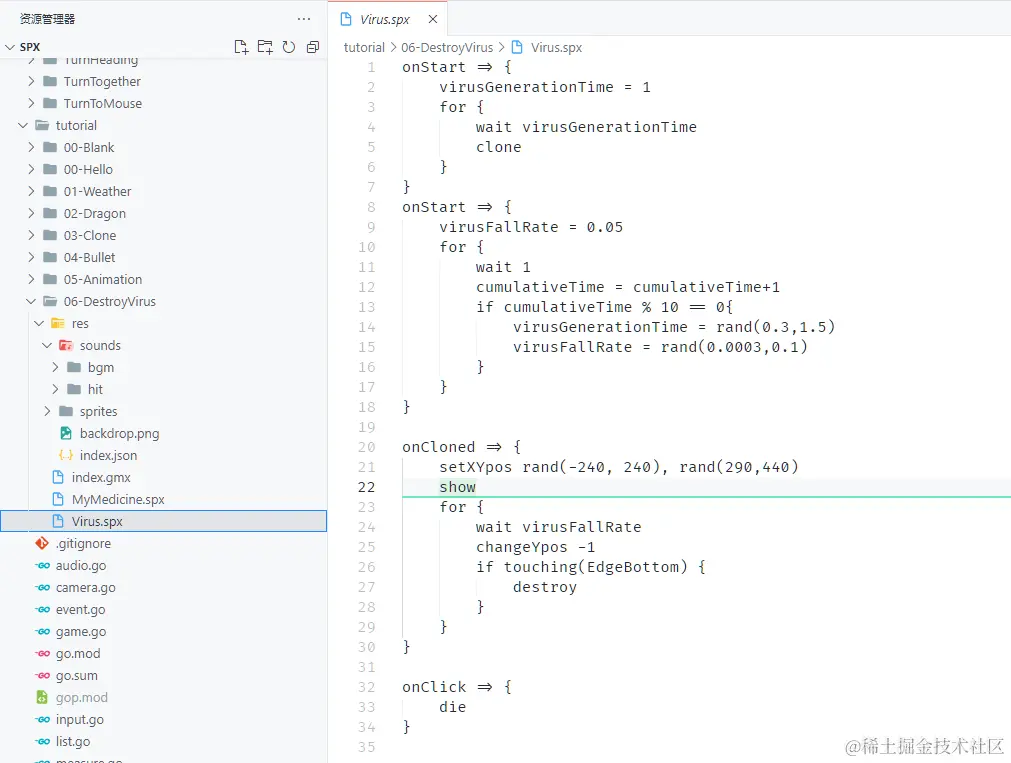Expand the 01-Weather folder
The image size is (1011, 763).
pos(31,192)
